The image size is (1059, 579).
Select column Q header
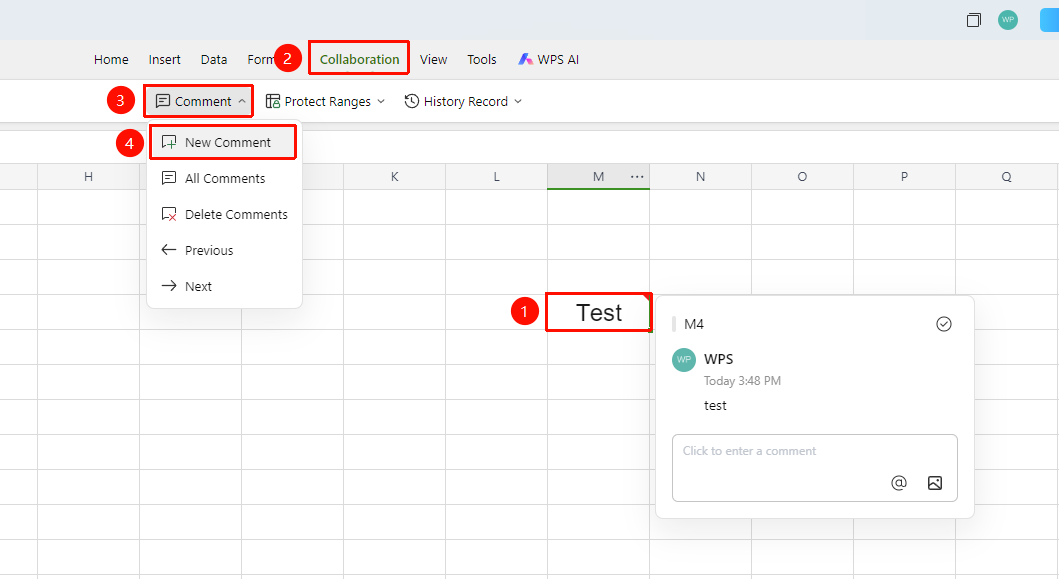(1006, 177)
